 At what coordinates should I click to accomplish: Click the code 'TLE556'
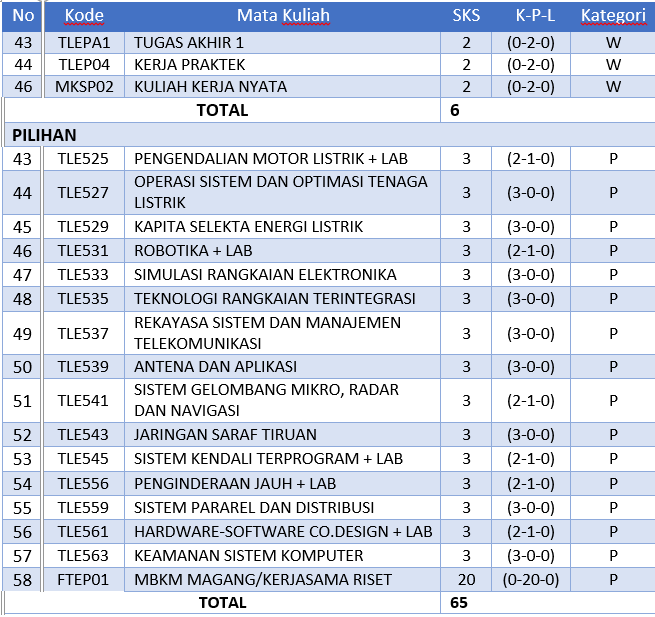pos(83,484)
